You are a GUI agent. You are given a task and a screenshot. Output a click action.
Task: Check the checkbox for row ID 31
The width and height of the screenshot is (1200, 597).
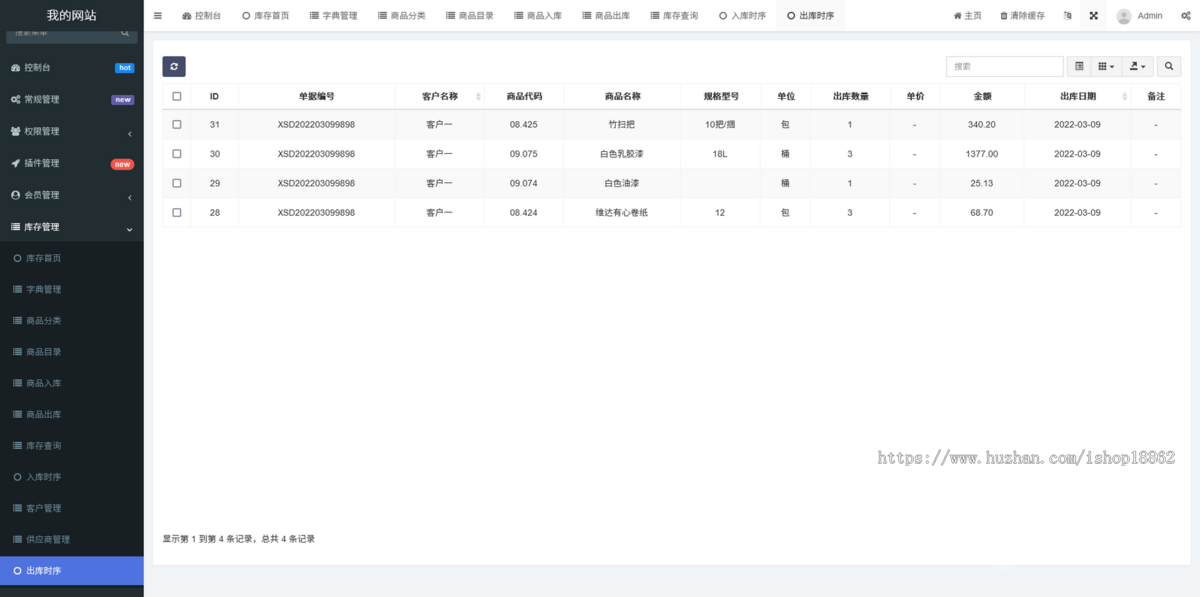[177, 124]
